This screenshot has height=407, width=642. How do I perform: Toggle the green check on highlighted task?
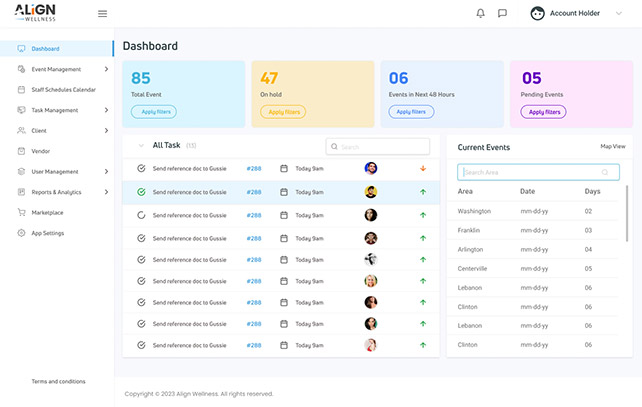point(141,192)
